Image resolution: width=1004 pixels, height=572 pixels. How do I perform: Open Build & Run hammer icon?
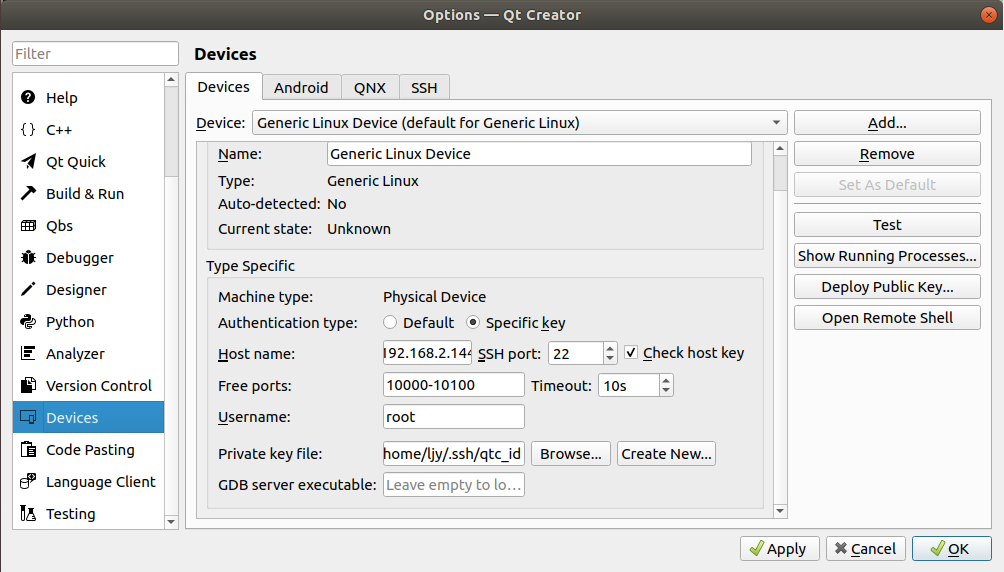click(x=28, y=194)
